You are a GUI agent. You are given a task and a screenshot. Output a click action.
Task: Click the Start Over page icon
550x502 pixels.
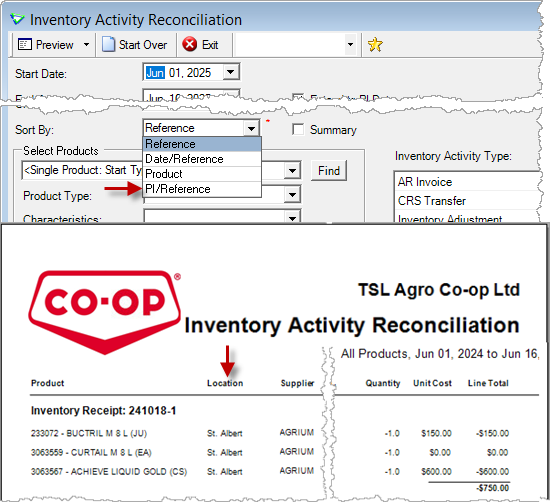click(108, 45)
